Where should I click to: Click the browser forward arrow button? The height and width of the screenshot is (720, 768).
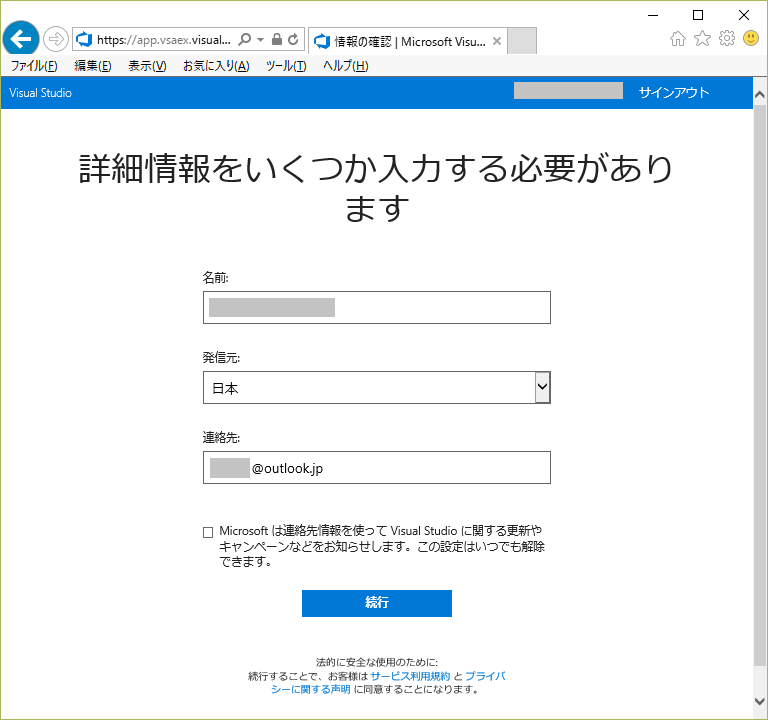pyautogui.click(x=55, y=39)
